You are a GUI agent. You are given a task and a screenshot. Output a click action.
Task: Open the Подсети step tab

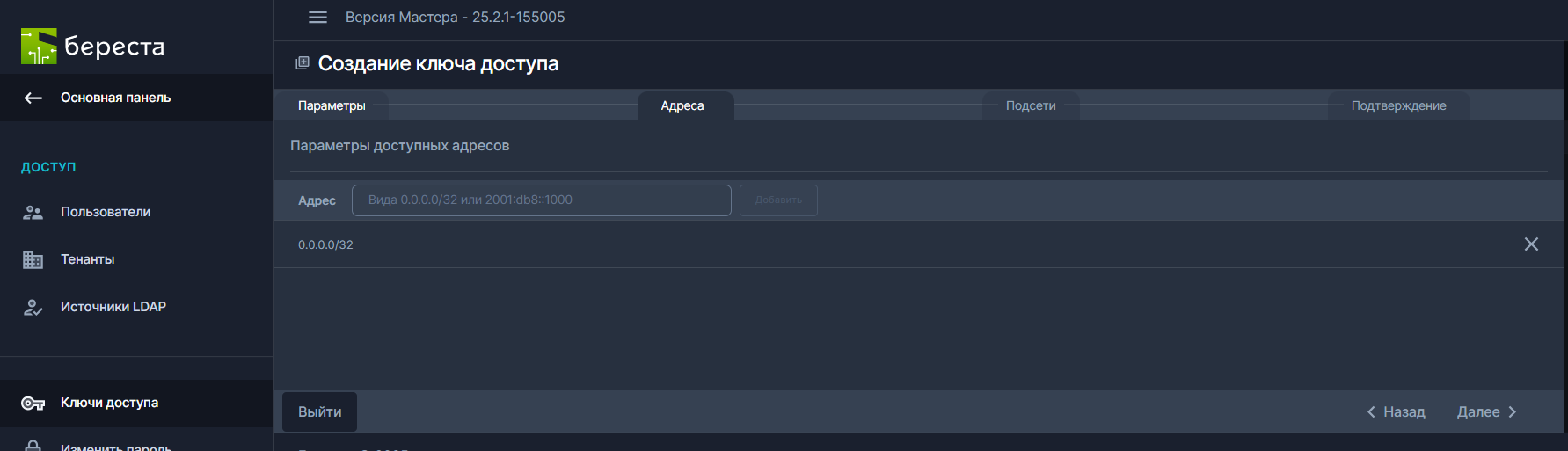1031,105
